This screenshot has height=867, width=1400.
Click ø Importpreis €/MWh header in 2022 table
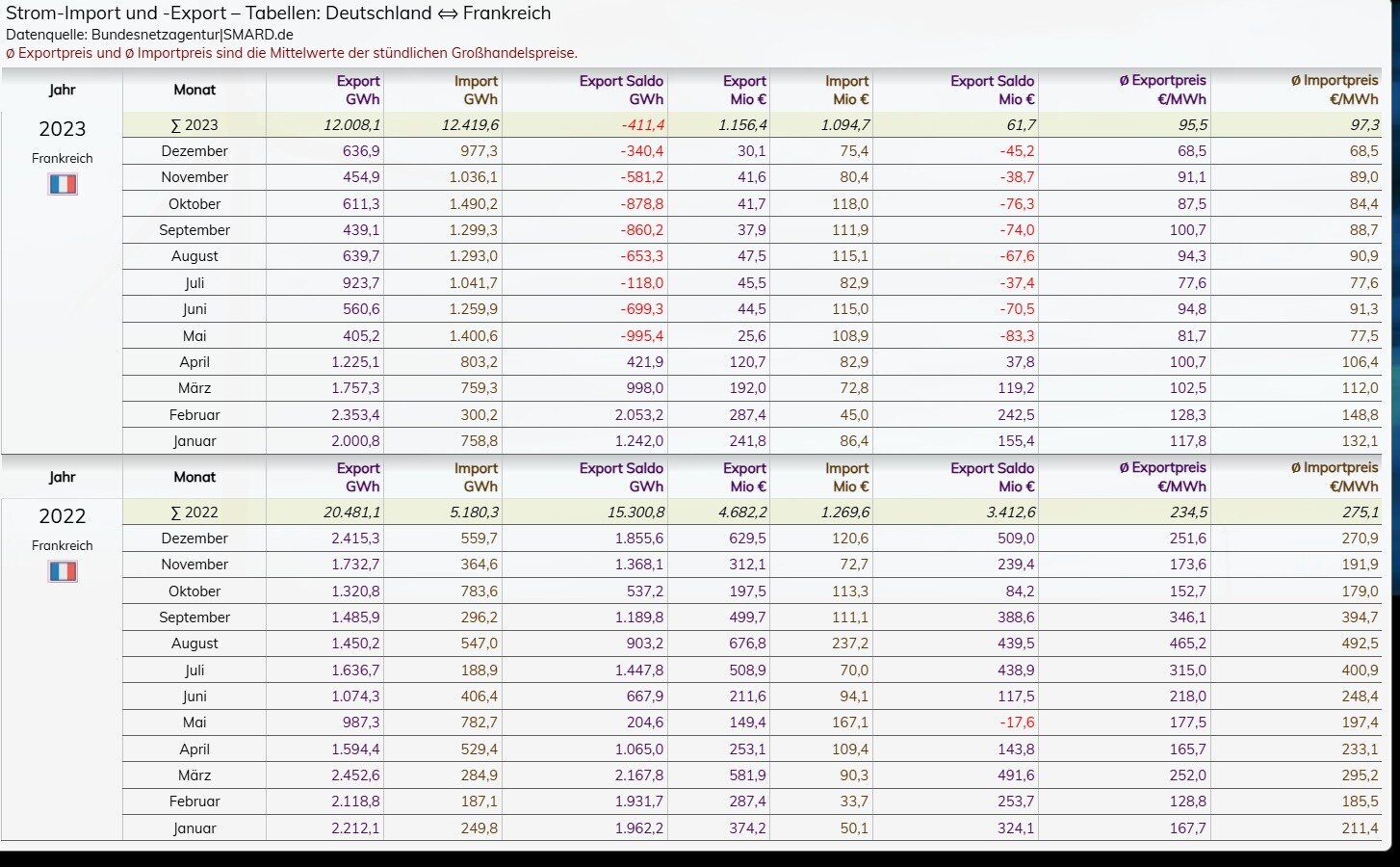point(1334,477)
